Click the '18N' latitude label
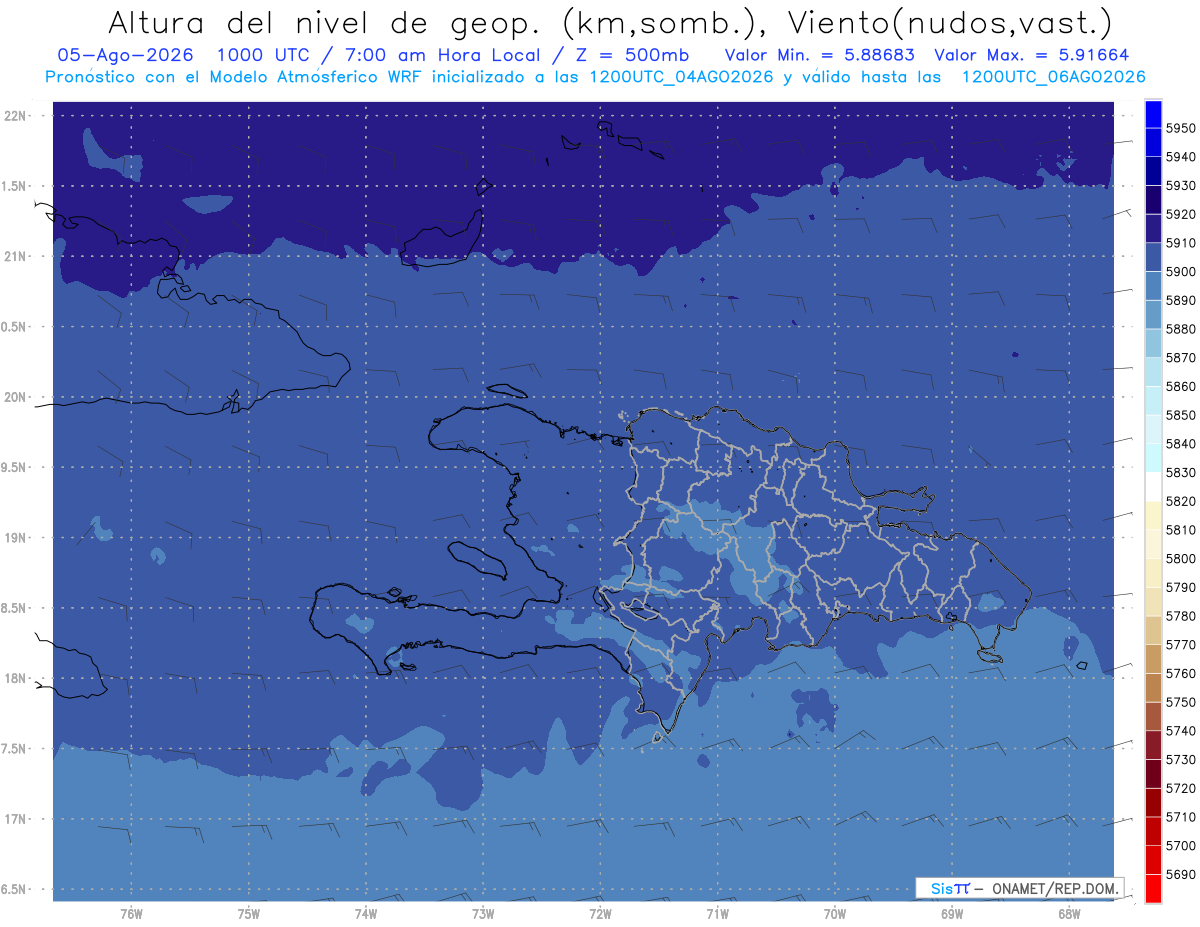This screenshot has height=927, width=1200. (x=17, y=678)
